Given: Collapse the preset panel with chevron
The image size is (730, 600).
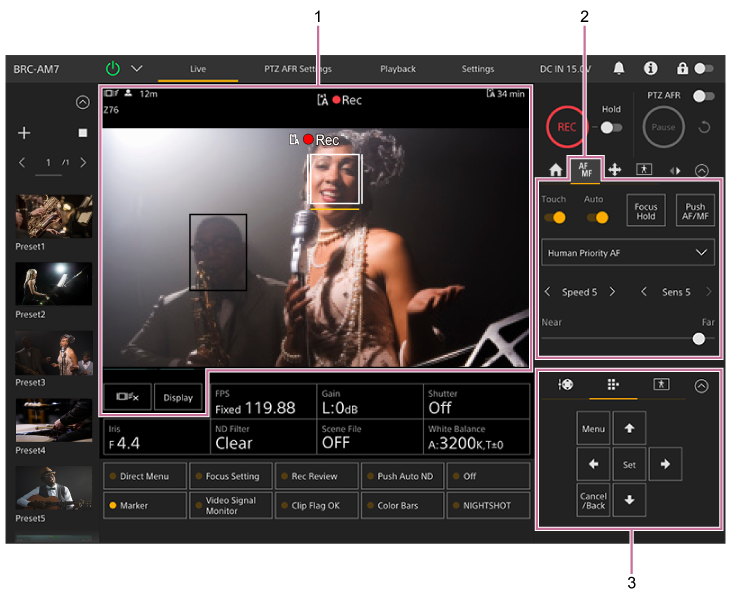Looking at the screenshot, I should coord(82,102).
